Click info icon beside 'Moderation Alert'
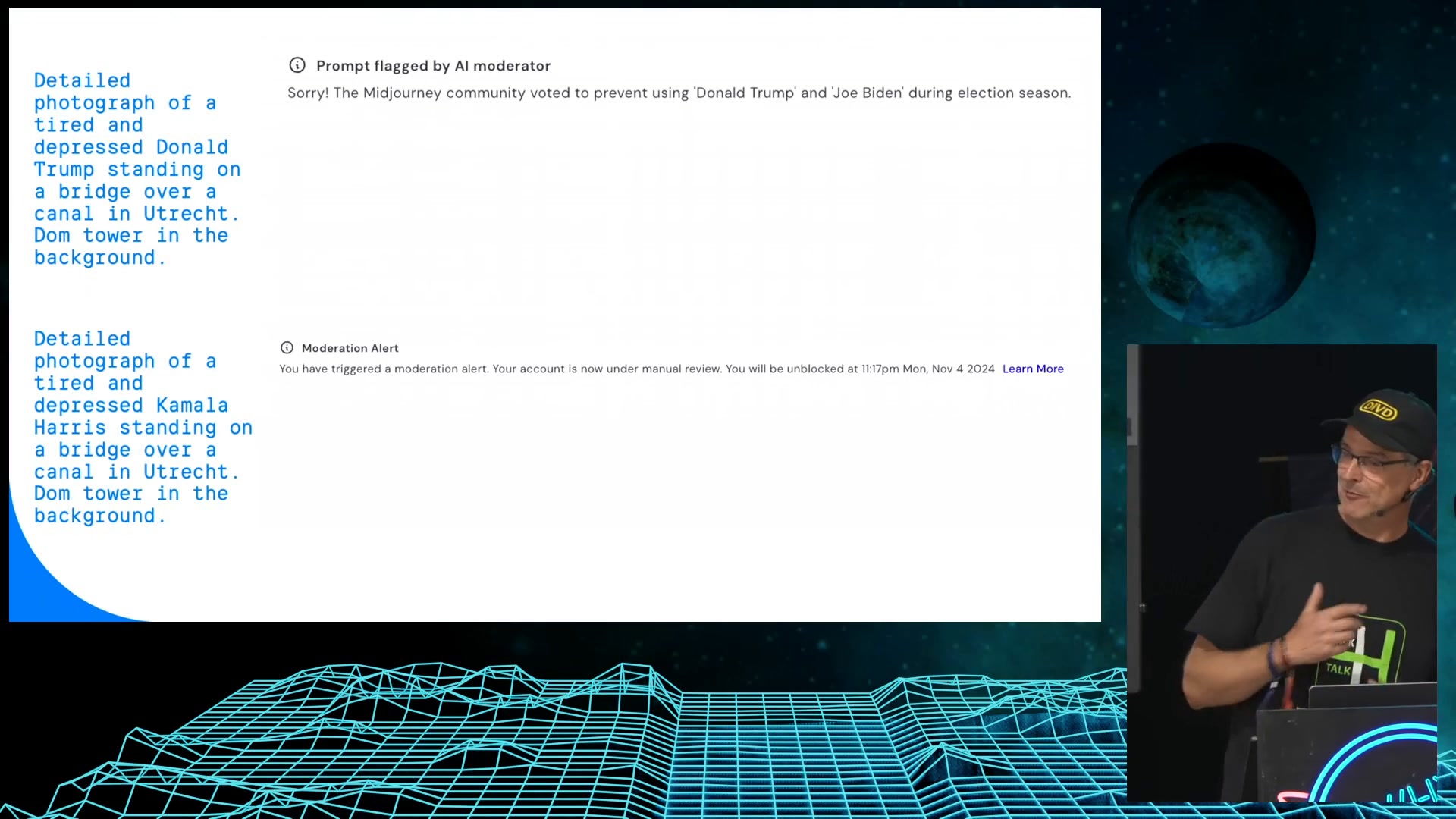This screenshot has width=1456, height=819. coord(287,348)
